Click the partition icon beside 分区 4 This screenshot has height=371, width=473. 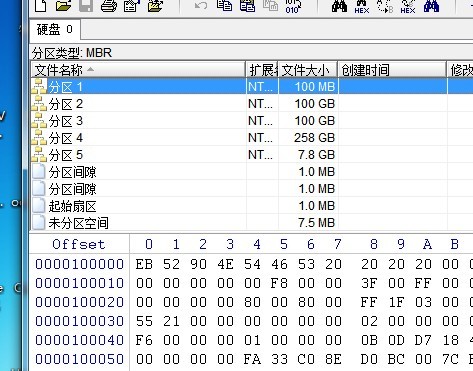coord(39,138)
